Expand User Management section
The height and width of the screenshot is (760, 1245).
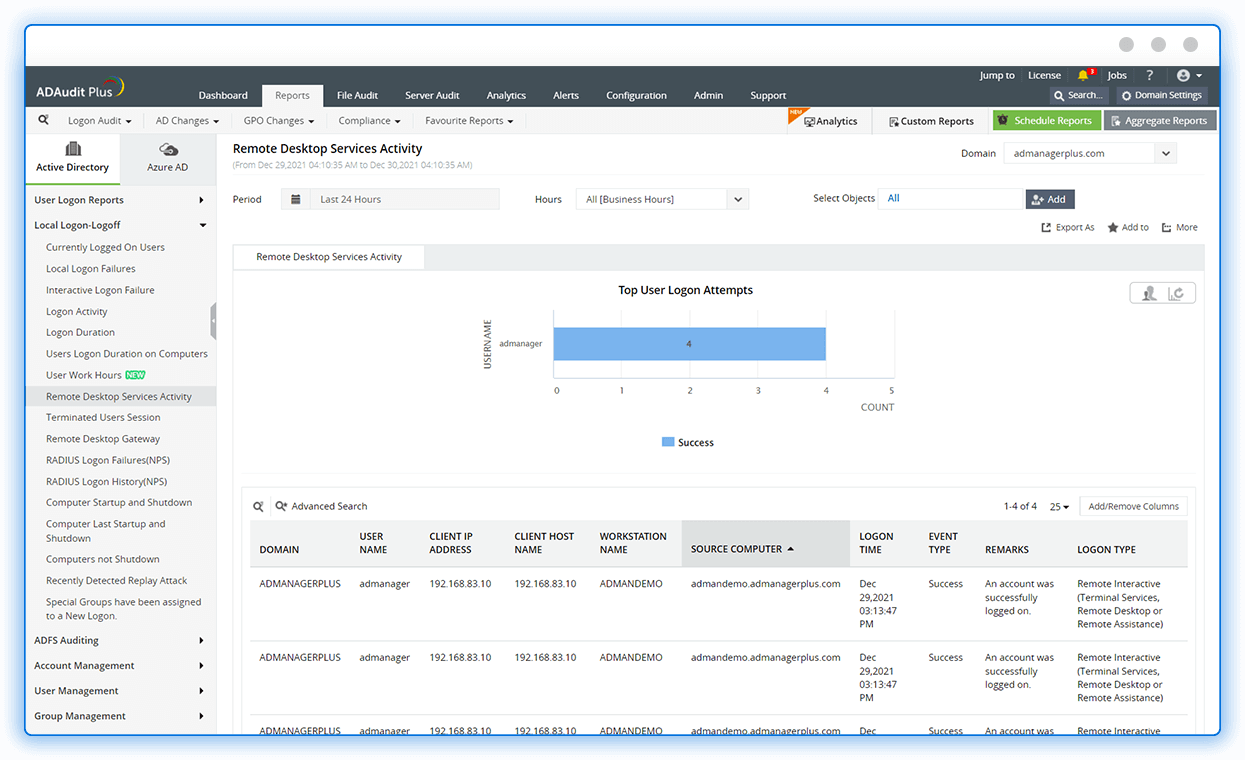120,690
